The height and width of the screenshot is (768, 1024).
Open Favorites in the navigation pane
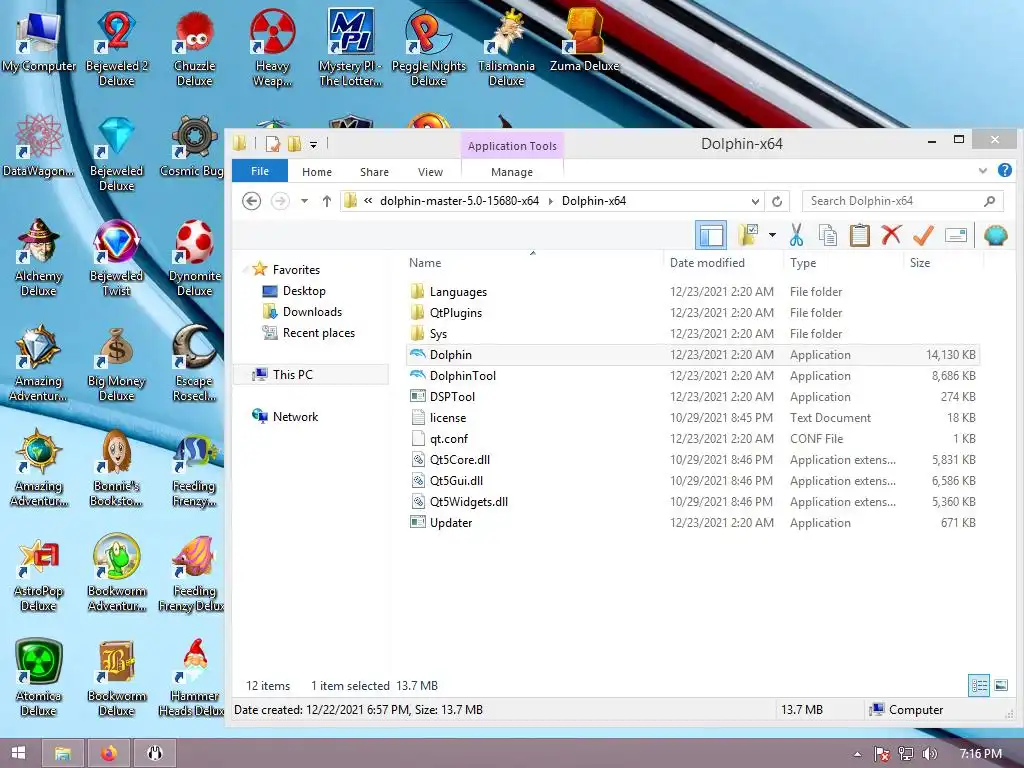tap(296, 269)
